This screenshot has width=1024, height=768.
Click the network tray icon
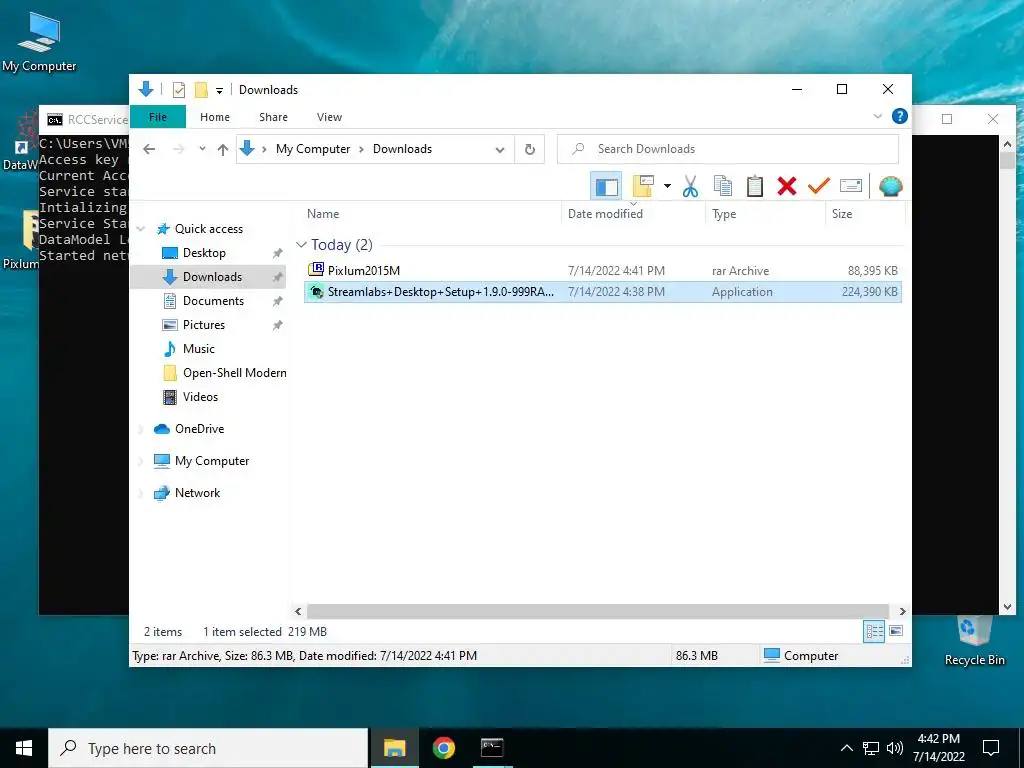871,748
